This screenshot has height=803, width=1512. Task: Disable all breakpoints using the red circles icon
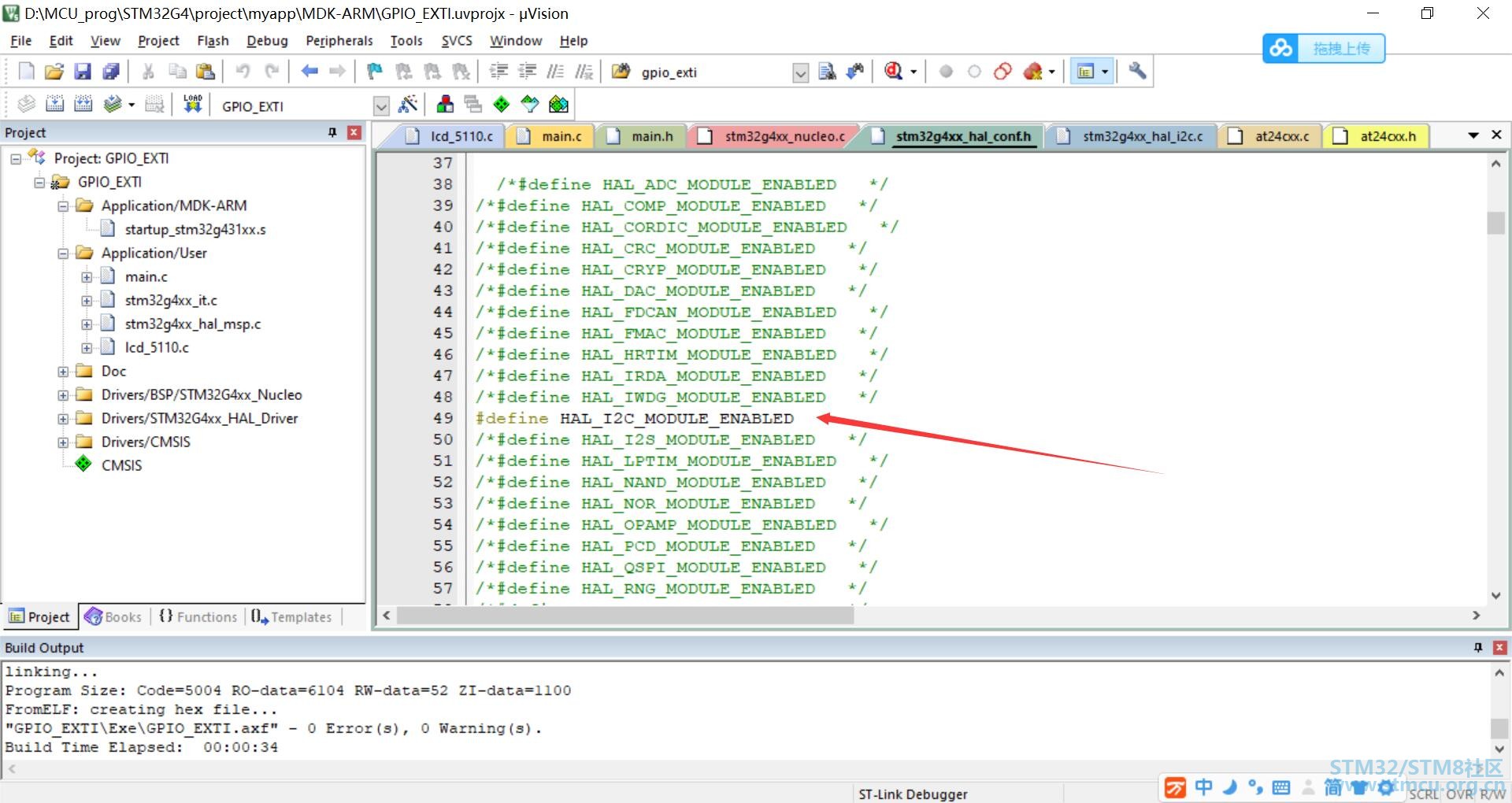point(1002,72)
